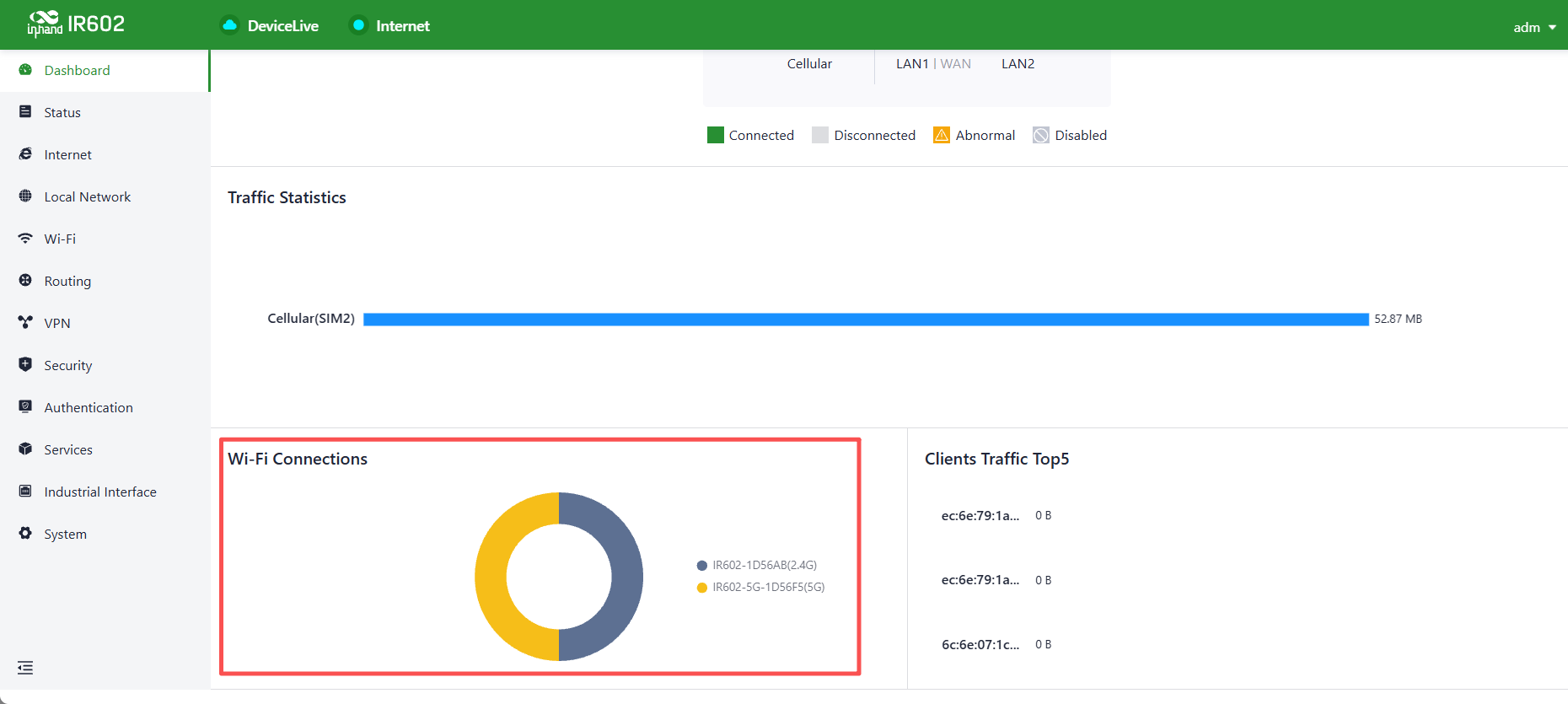
Task: Open the System menu item
Action: (105, 534)
